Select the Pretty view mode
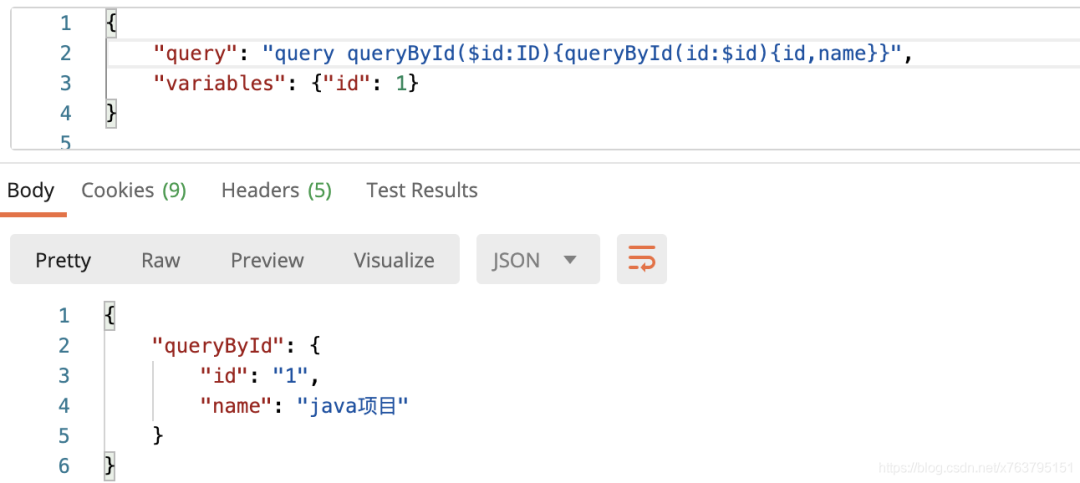 [63, 260]
